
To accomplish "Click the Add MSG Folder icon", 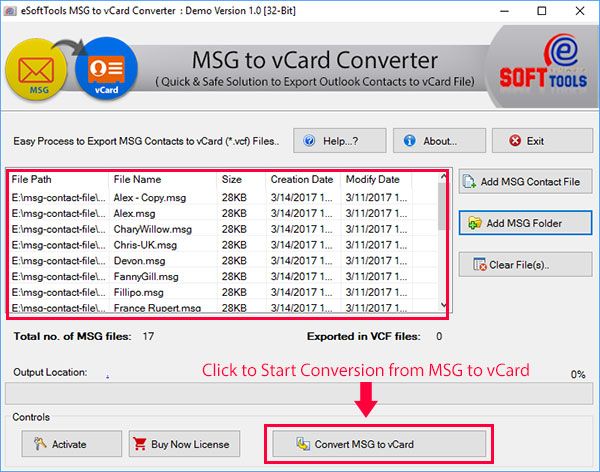I will click(x=474, y=223).
